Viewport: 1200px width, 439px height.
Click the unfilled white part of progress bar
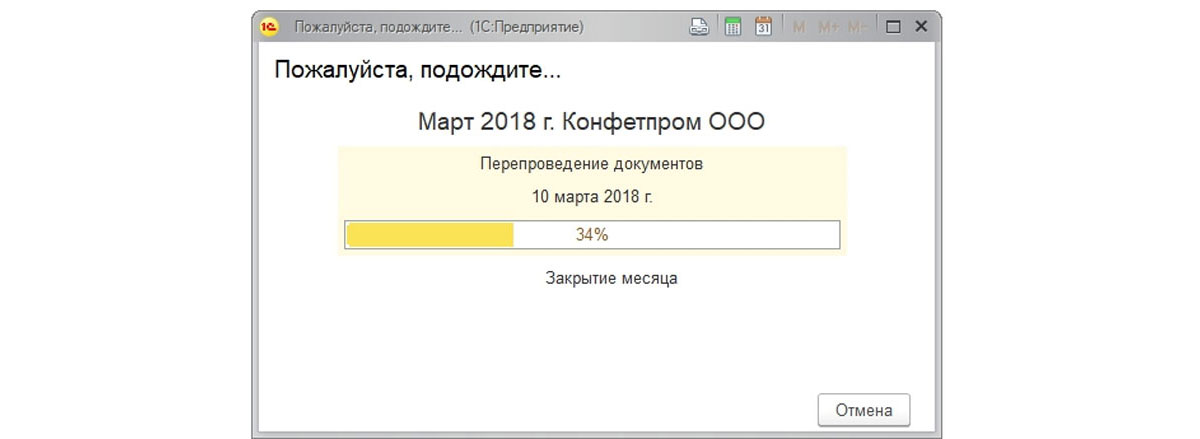tap(676, 235)
